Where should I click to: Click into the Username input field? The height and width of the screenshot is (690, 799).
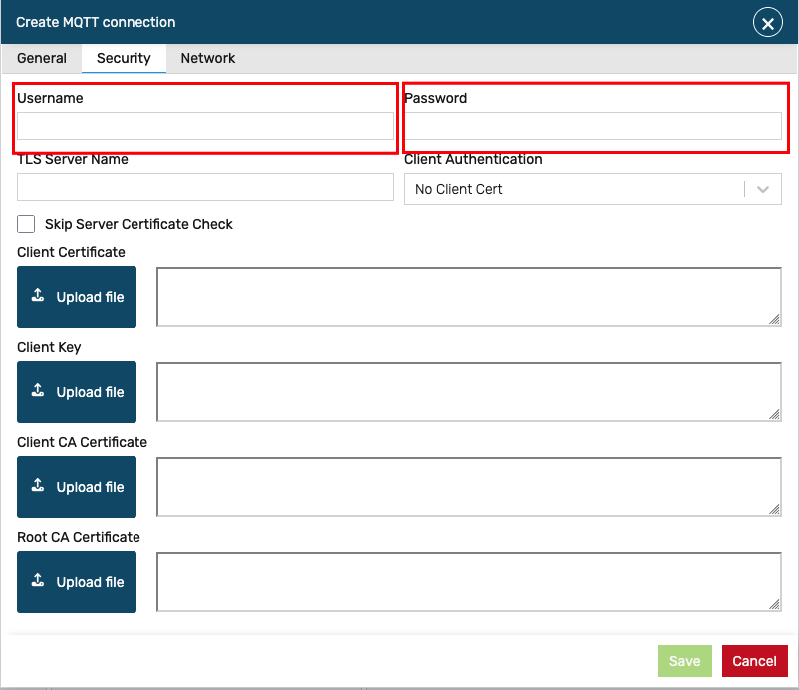point(205,126)
